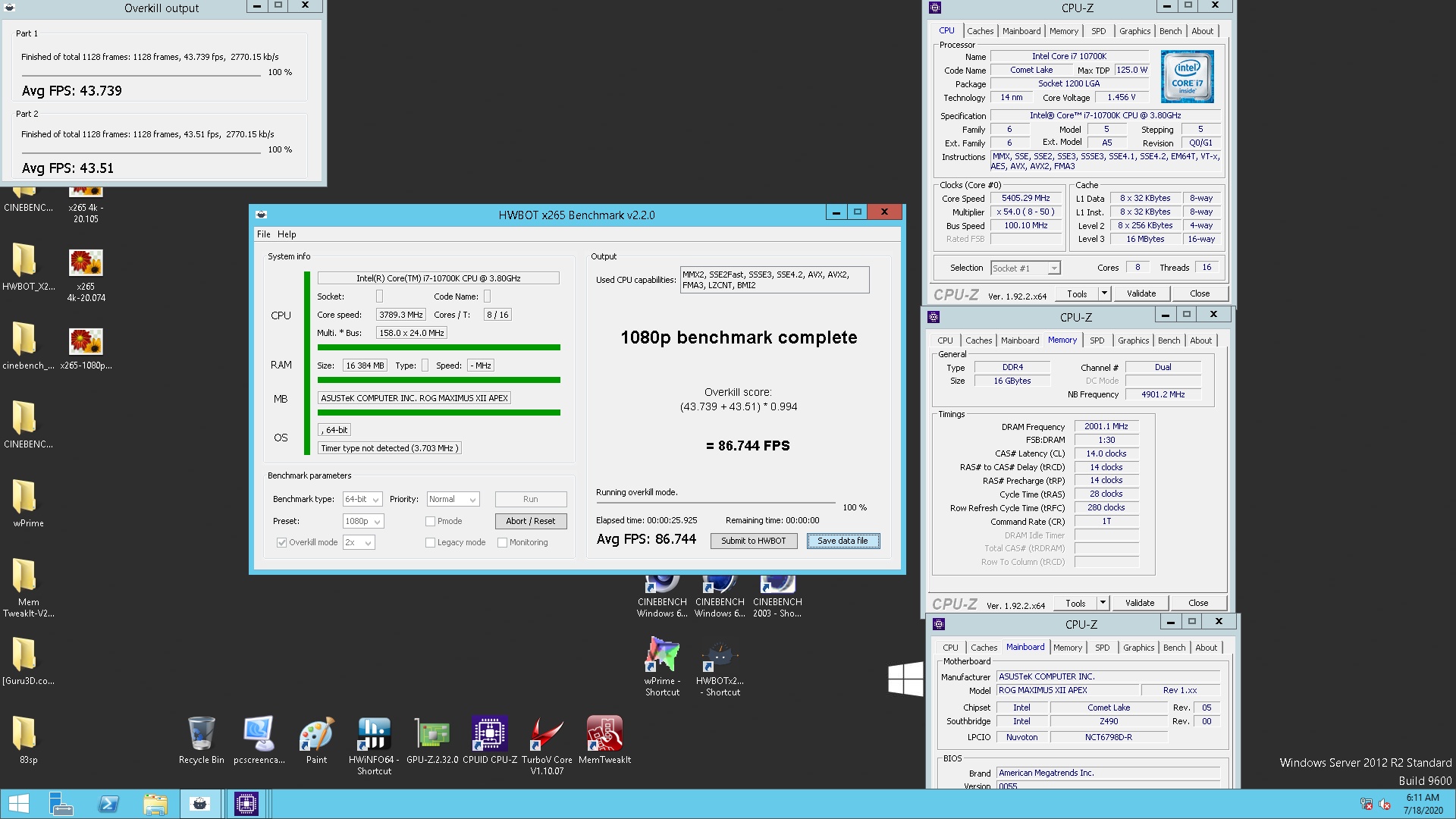Switch to Caches tab in top CPU-Z

[x=980, y=31]
